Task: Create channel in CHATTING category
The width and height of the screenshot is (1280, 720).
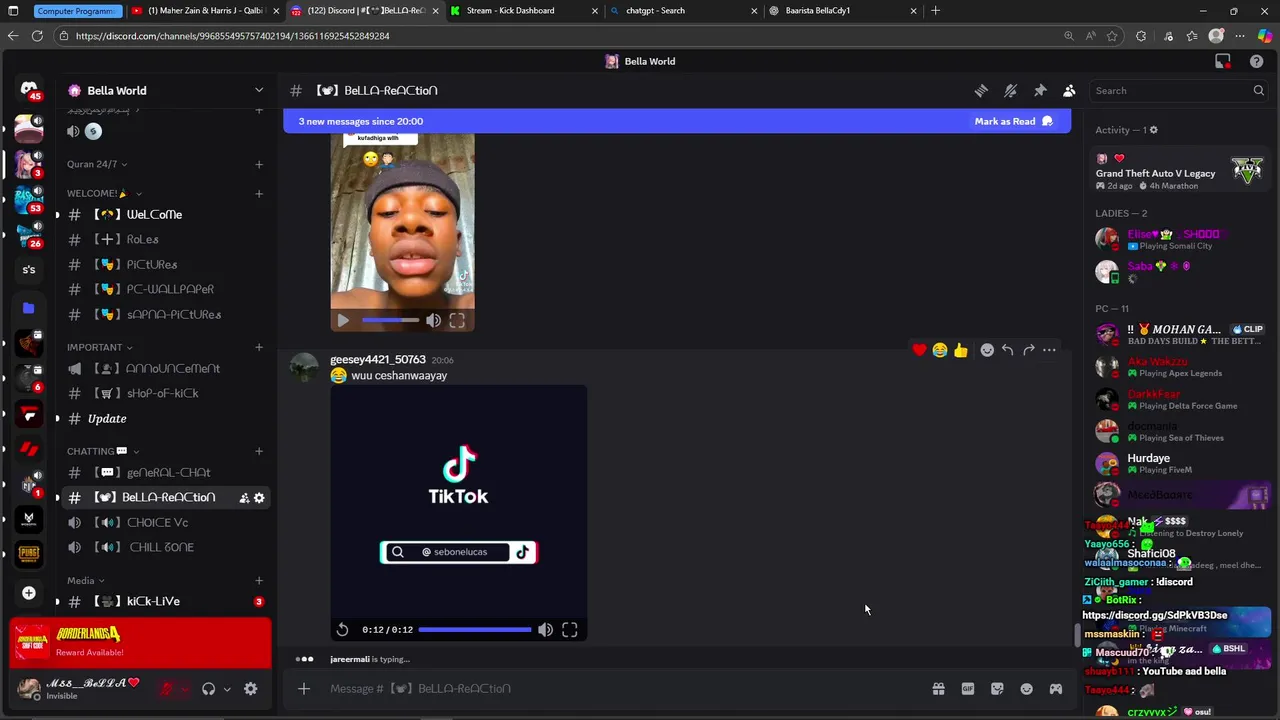Action: [x=259, y=451]
